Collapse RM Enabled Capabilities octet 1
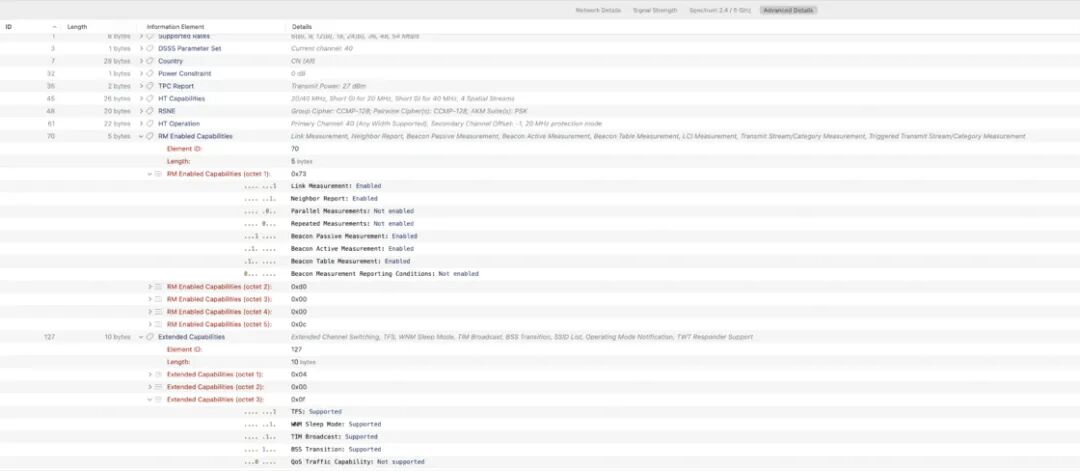This screenshot has height=471, width=1080. coord(149,174)
